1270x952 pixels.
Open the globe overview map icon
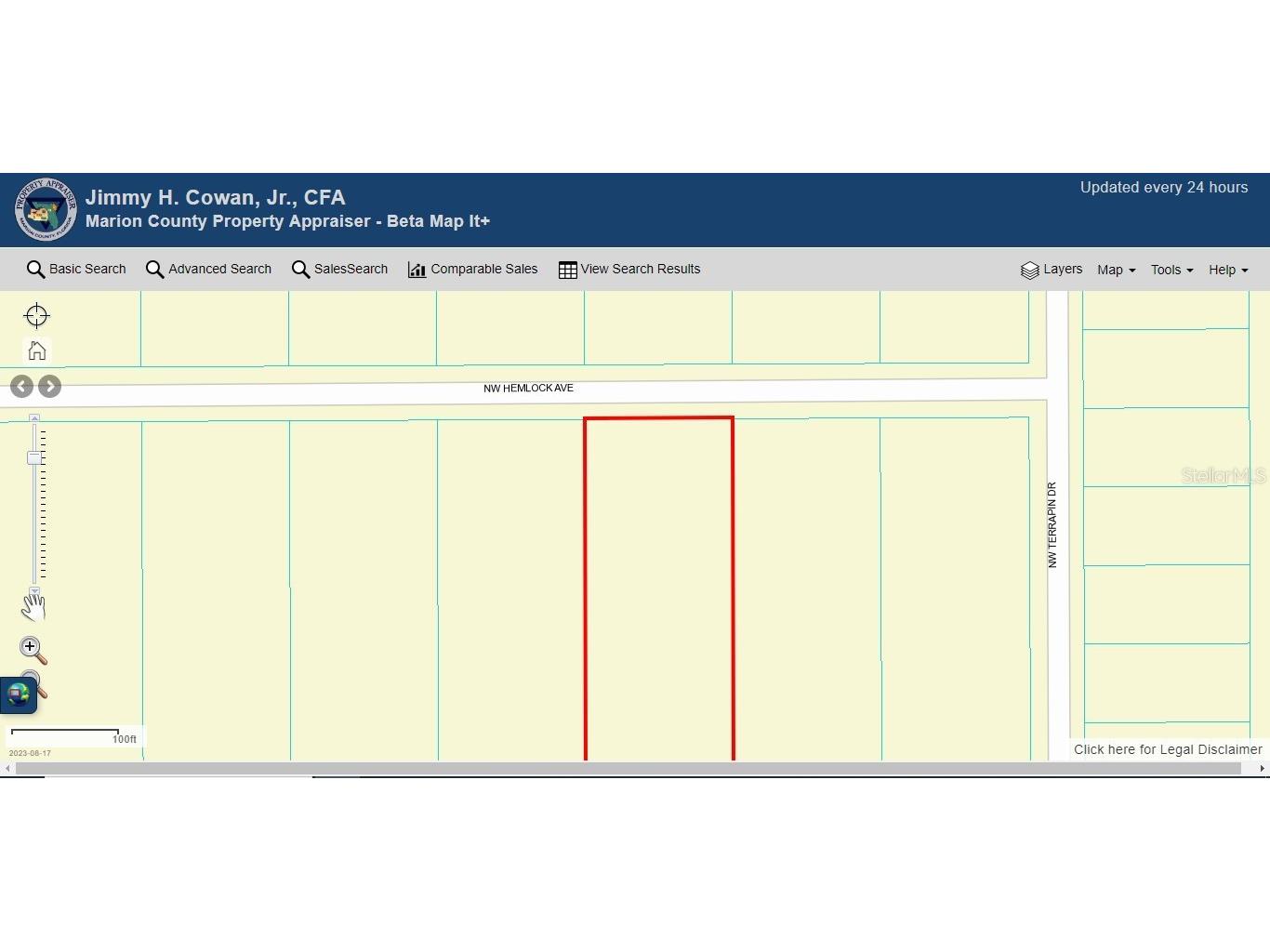19,694
